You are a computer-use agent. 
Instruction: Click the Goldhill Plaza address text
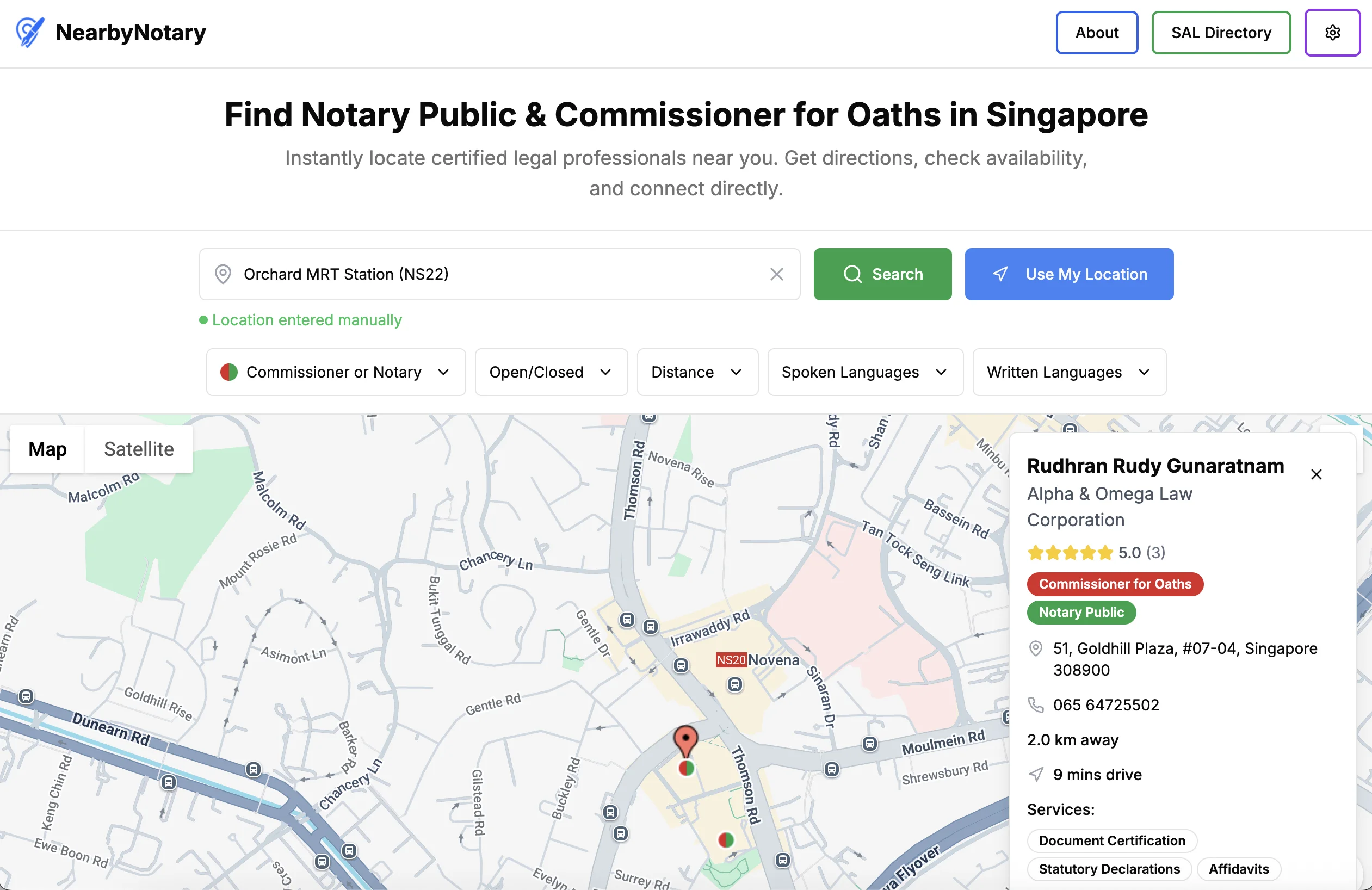[1185, 659]
